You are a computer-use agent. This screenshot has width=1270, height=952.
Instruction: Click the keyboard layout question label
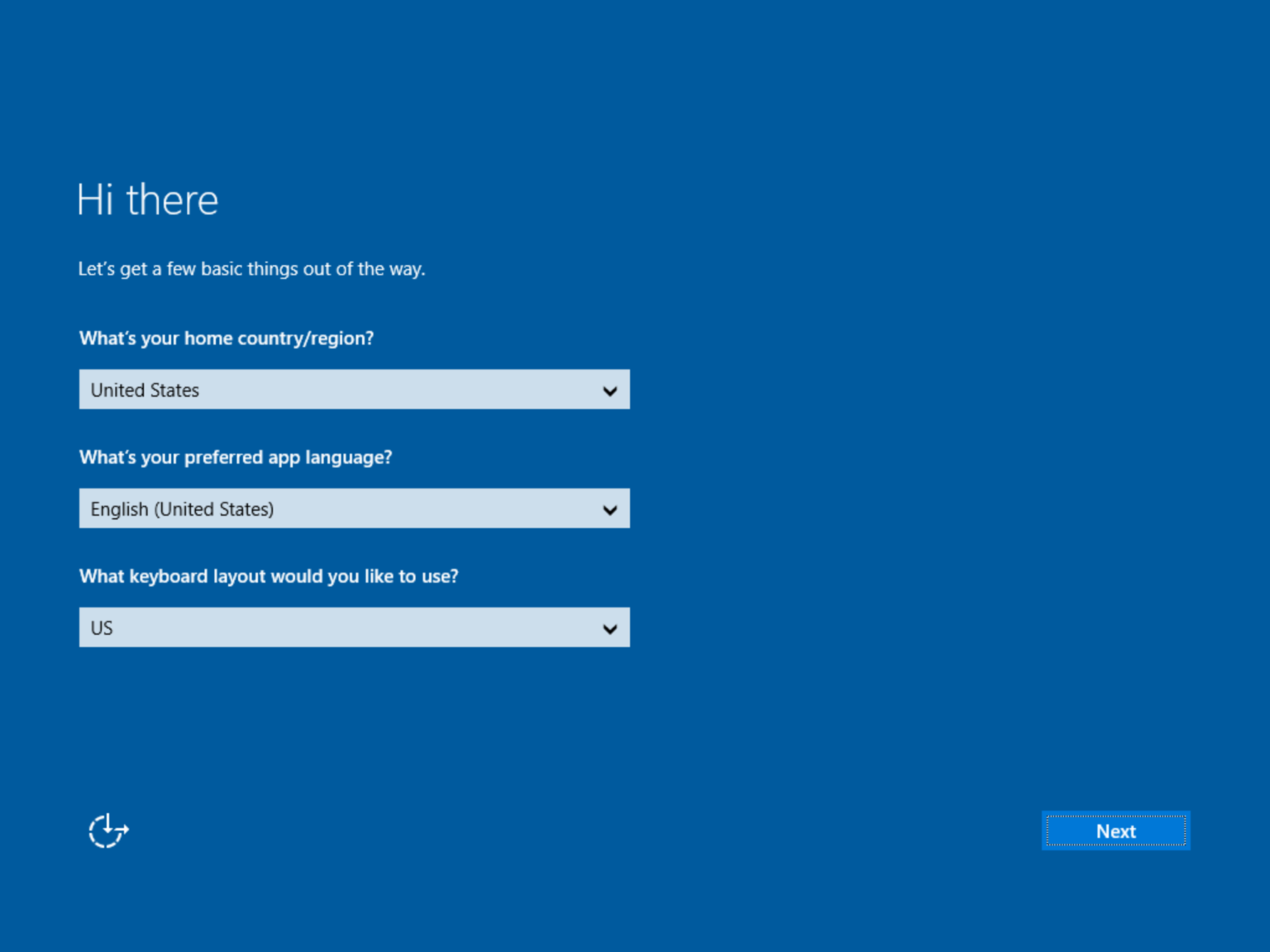click(x=268, y=576)
